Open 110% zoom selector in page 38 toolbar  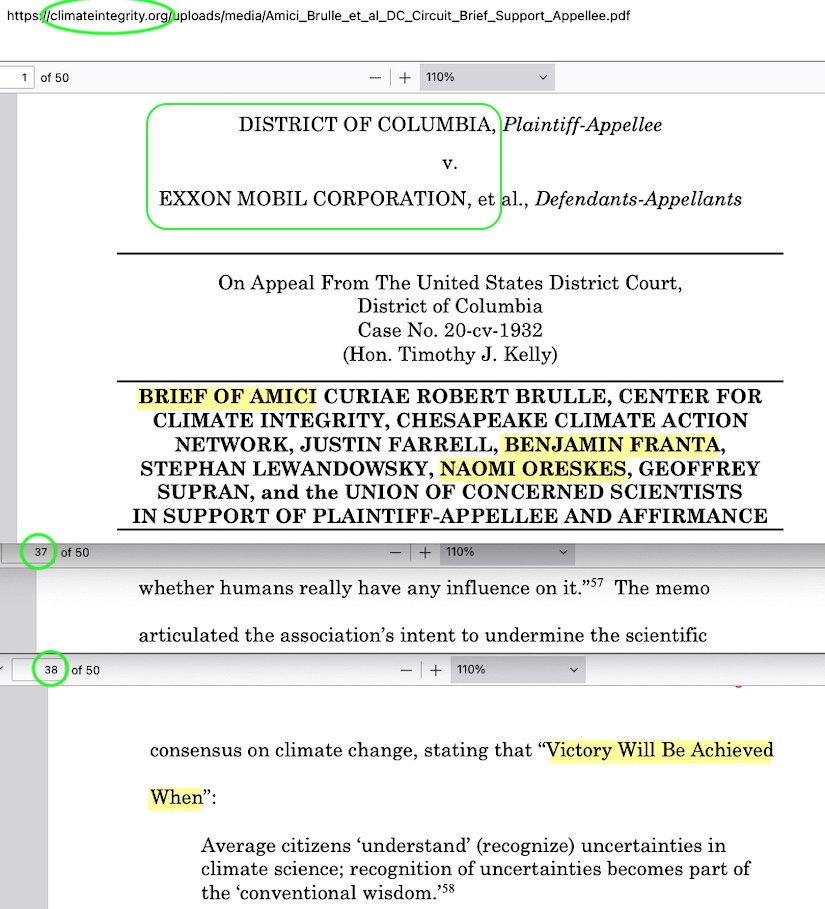pyautogui.click(x=517, y=670)
